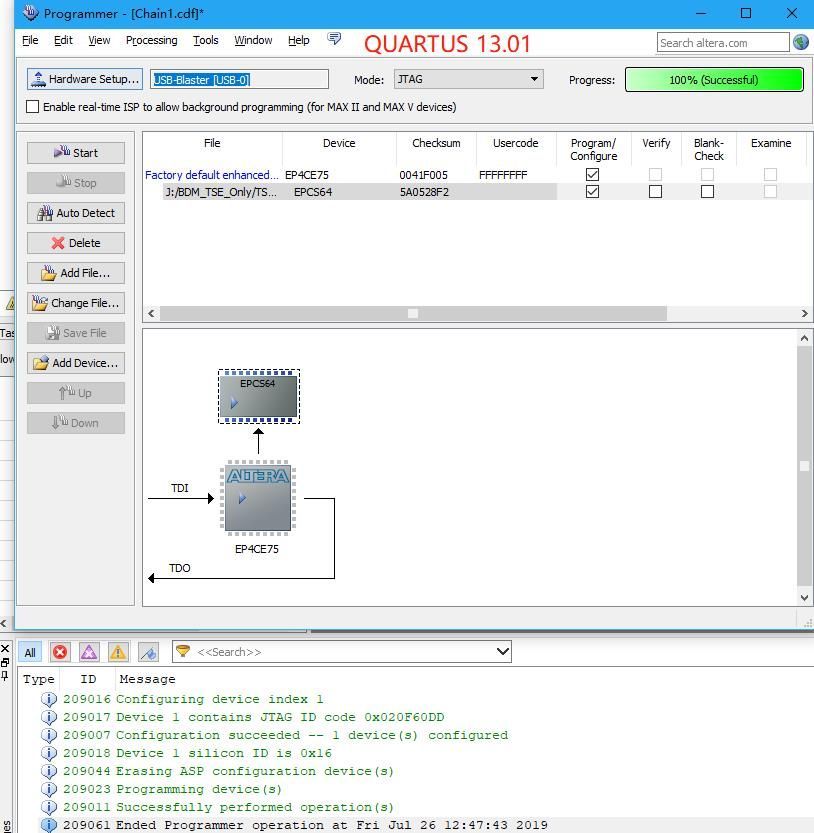Uncheck Program/Configure for EP4CE75 row
Viewport: 814px width, 833px height.
pos(592,174)
